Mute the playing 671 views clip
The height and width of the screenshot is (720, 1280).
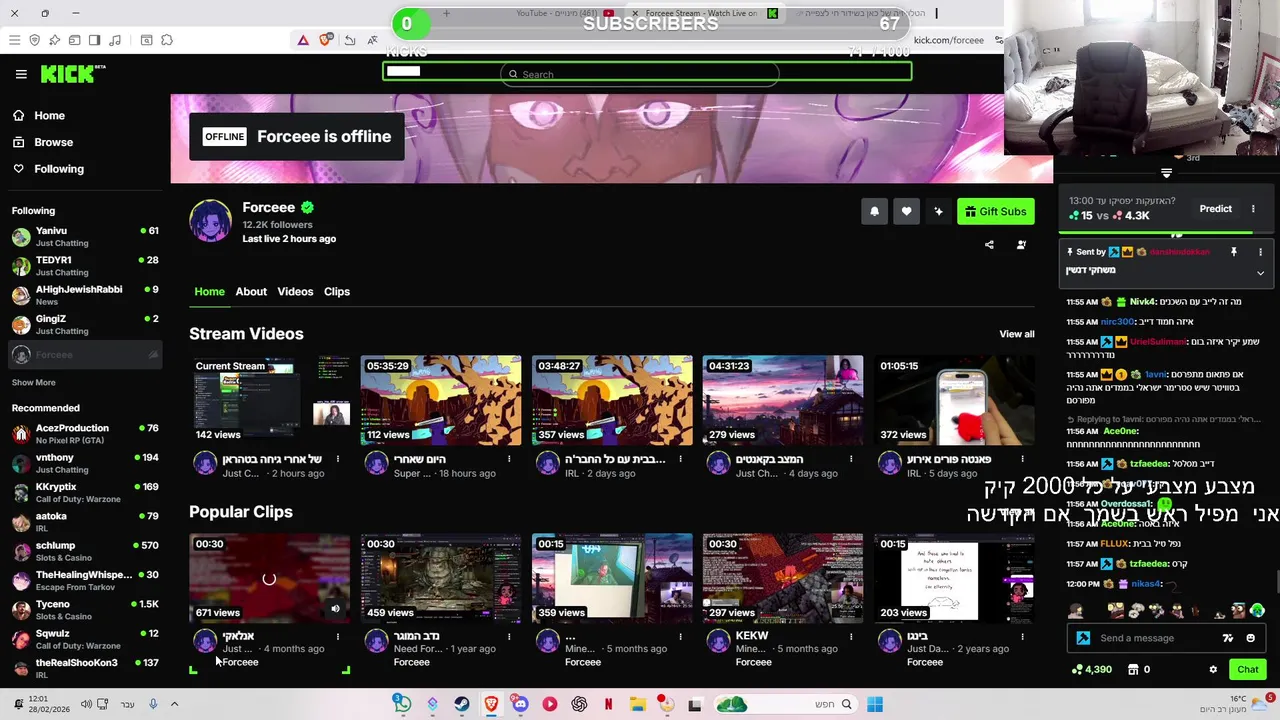coord(335,608)
